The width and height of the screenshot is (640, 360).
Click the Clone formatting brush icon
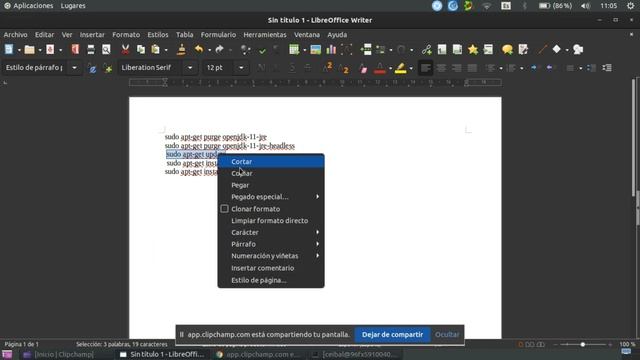(181, 49)
